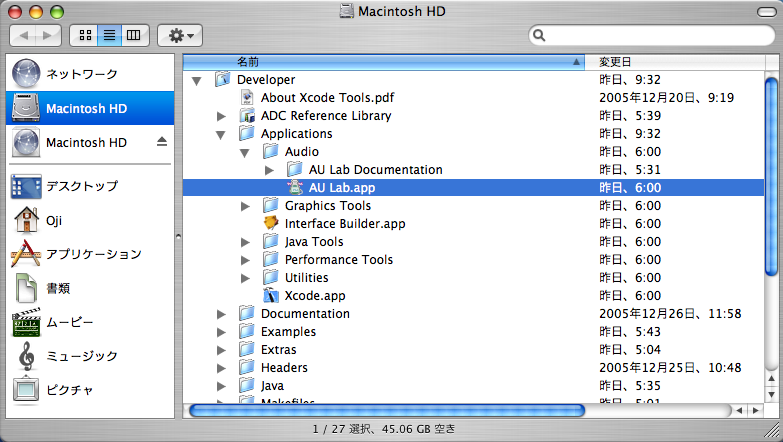Click the scroll right arrow
This screenshot has height=442, width=783.
[756, 411]
